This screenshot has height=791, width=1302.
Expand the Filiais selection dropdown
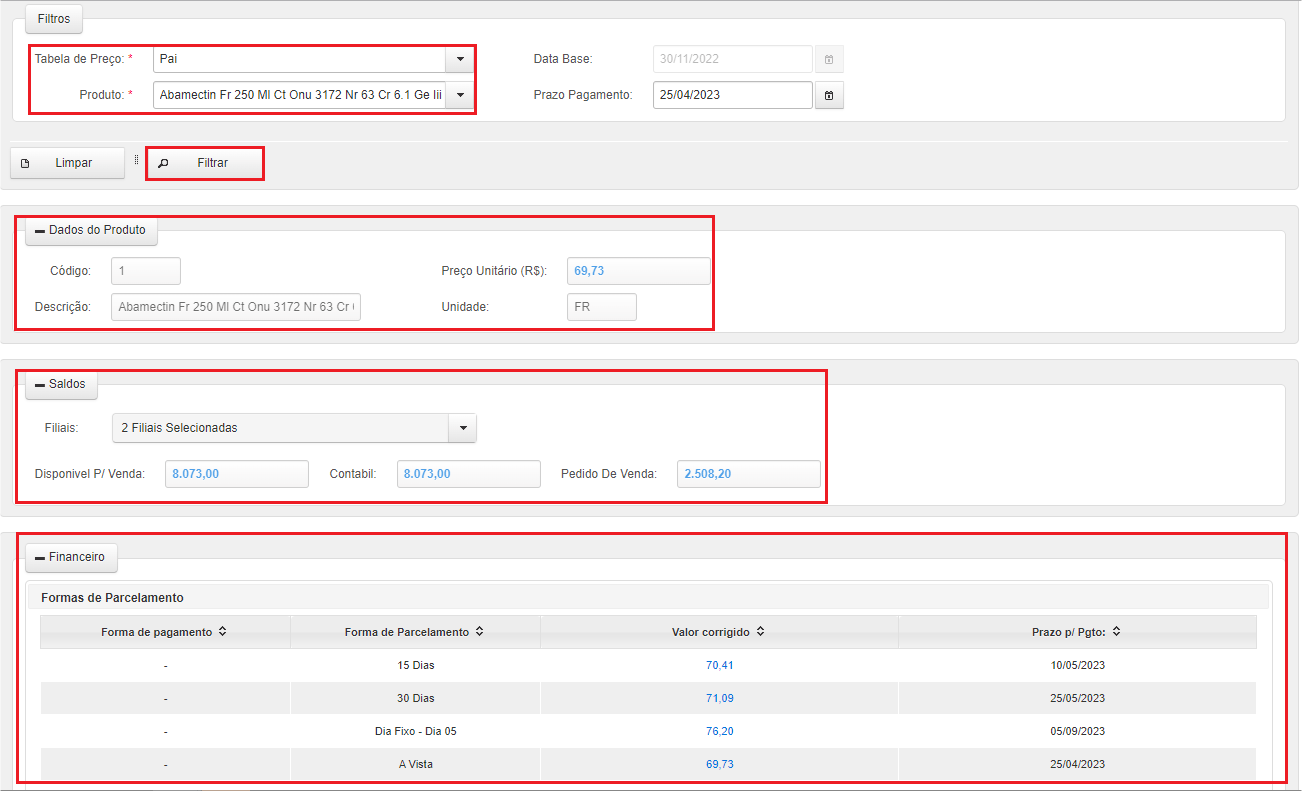click(461, 428)
